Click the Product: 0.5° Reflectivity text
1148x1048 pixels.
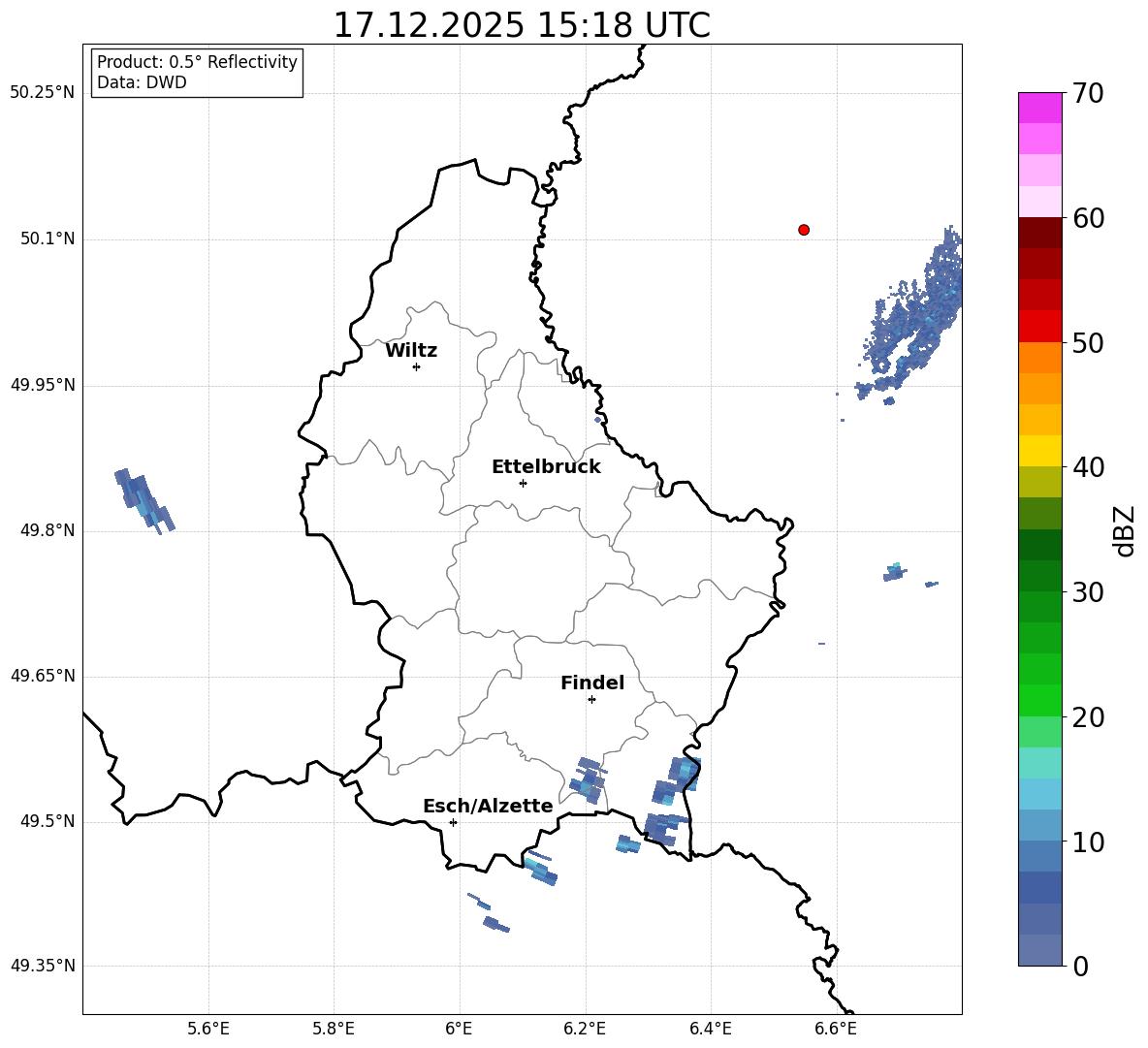pos(197,61)
